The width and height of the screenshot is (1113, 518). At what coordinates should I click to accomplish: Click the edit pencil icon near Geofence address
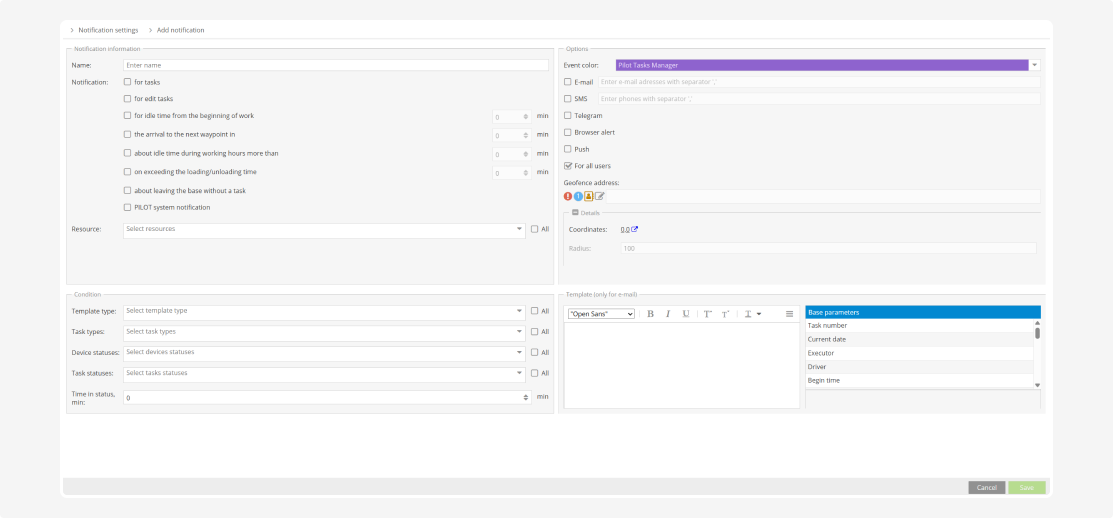(600, 196)
